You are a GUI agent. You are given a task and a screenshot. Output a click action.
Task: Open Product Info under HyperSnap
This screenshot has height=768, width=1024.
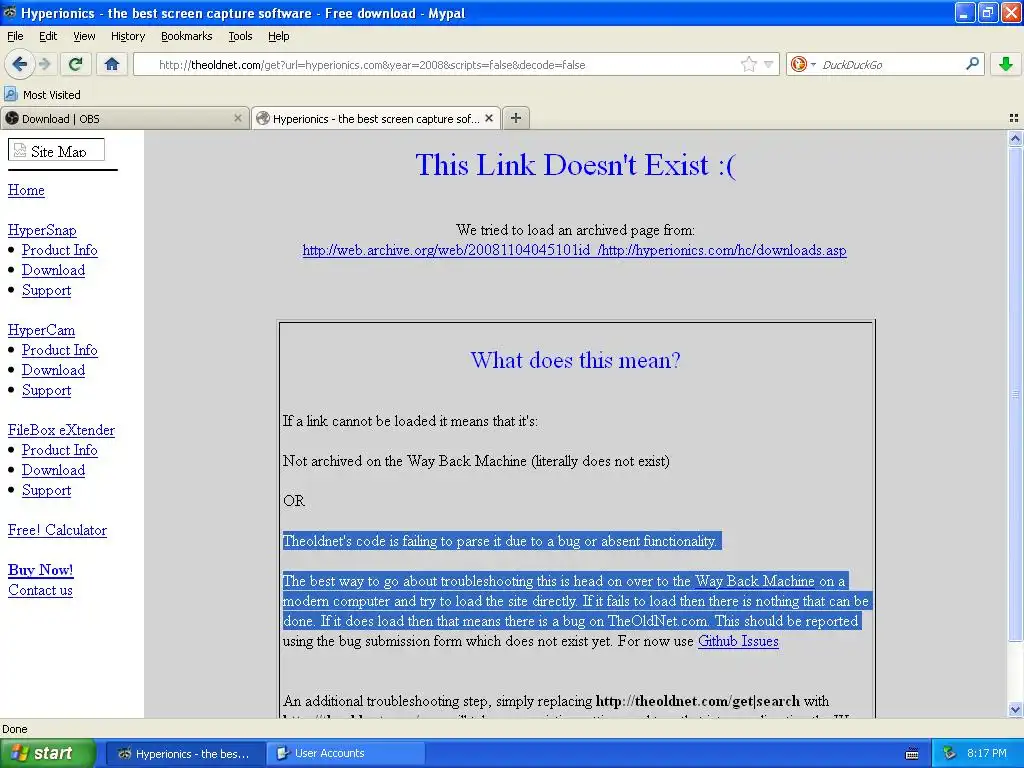click(x=59, y=250)
